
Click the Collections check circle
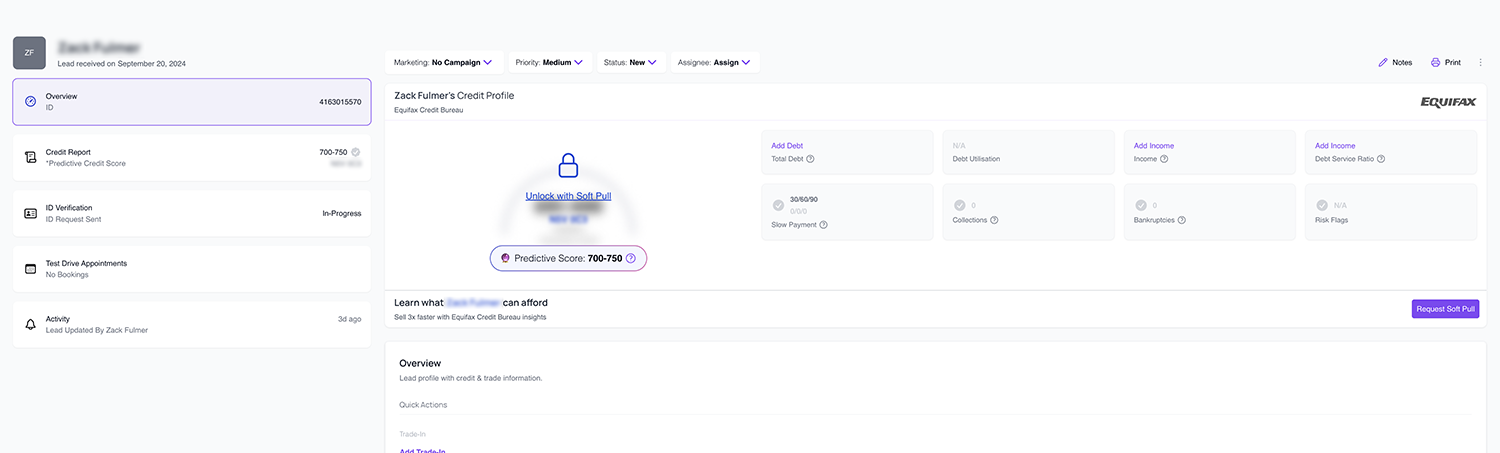960,205
